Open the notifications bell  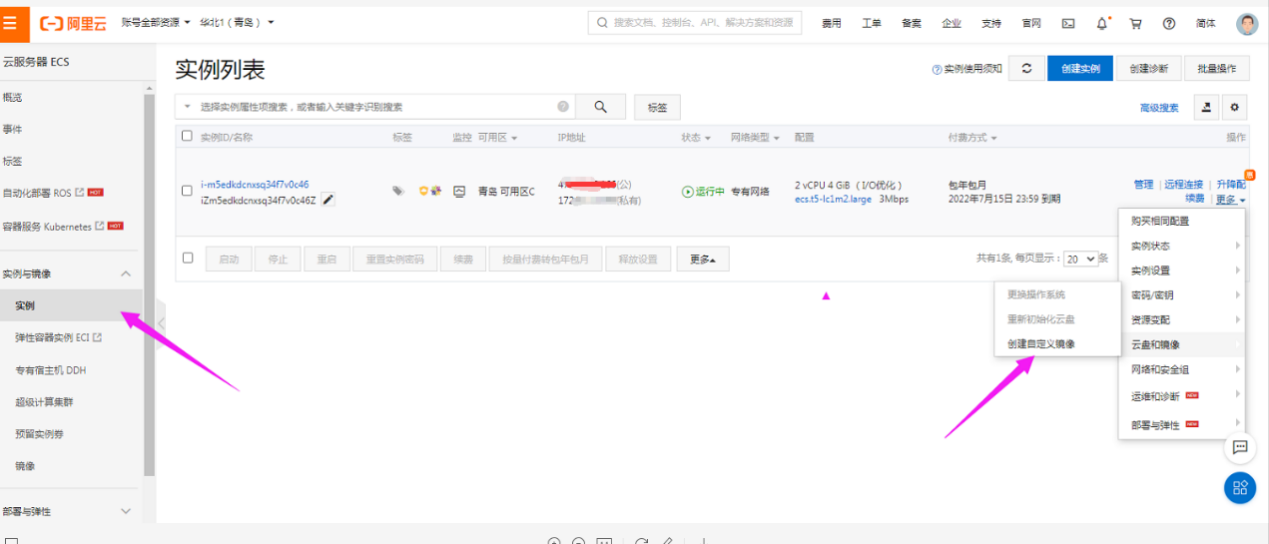(x=1102, y=23)
